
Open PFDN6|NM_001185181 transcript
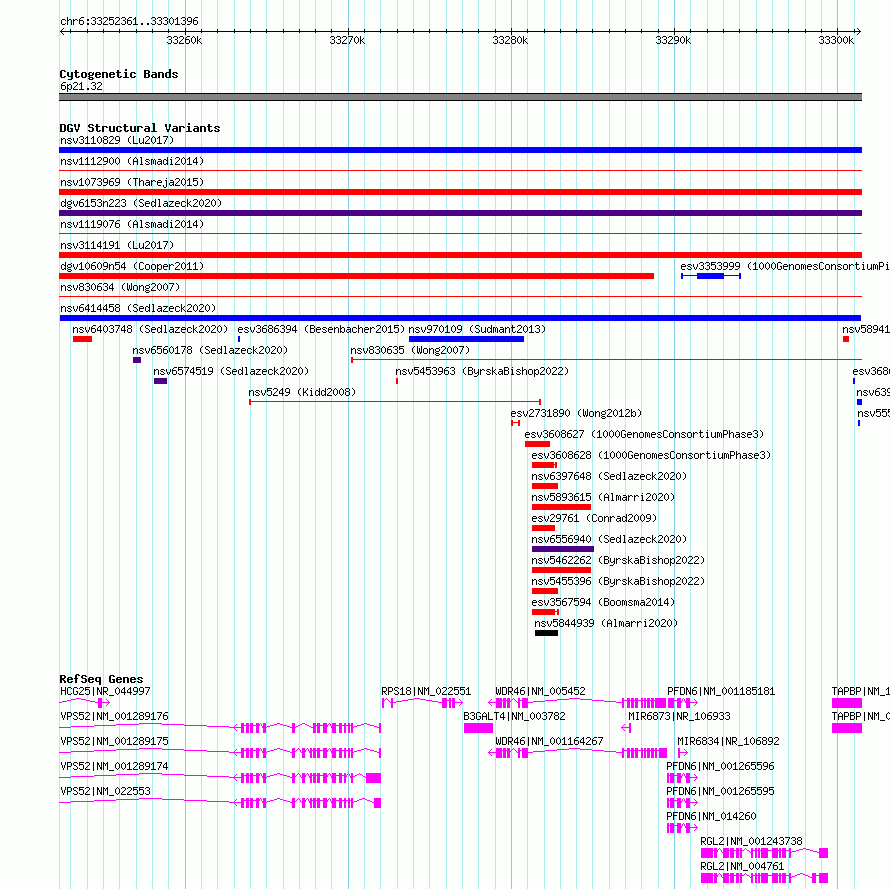[x=682, y=703]
